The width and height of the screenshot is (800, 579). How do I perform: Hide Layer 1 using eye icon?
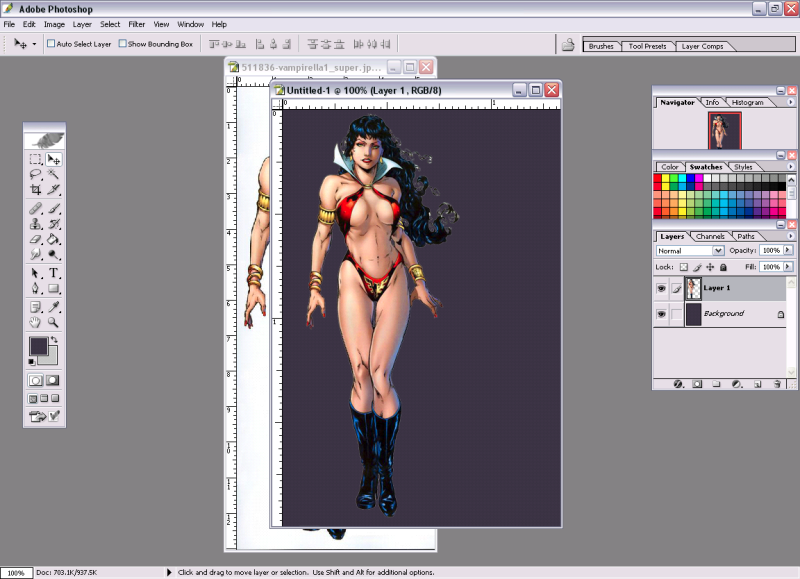tap(661, 288)
